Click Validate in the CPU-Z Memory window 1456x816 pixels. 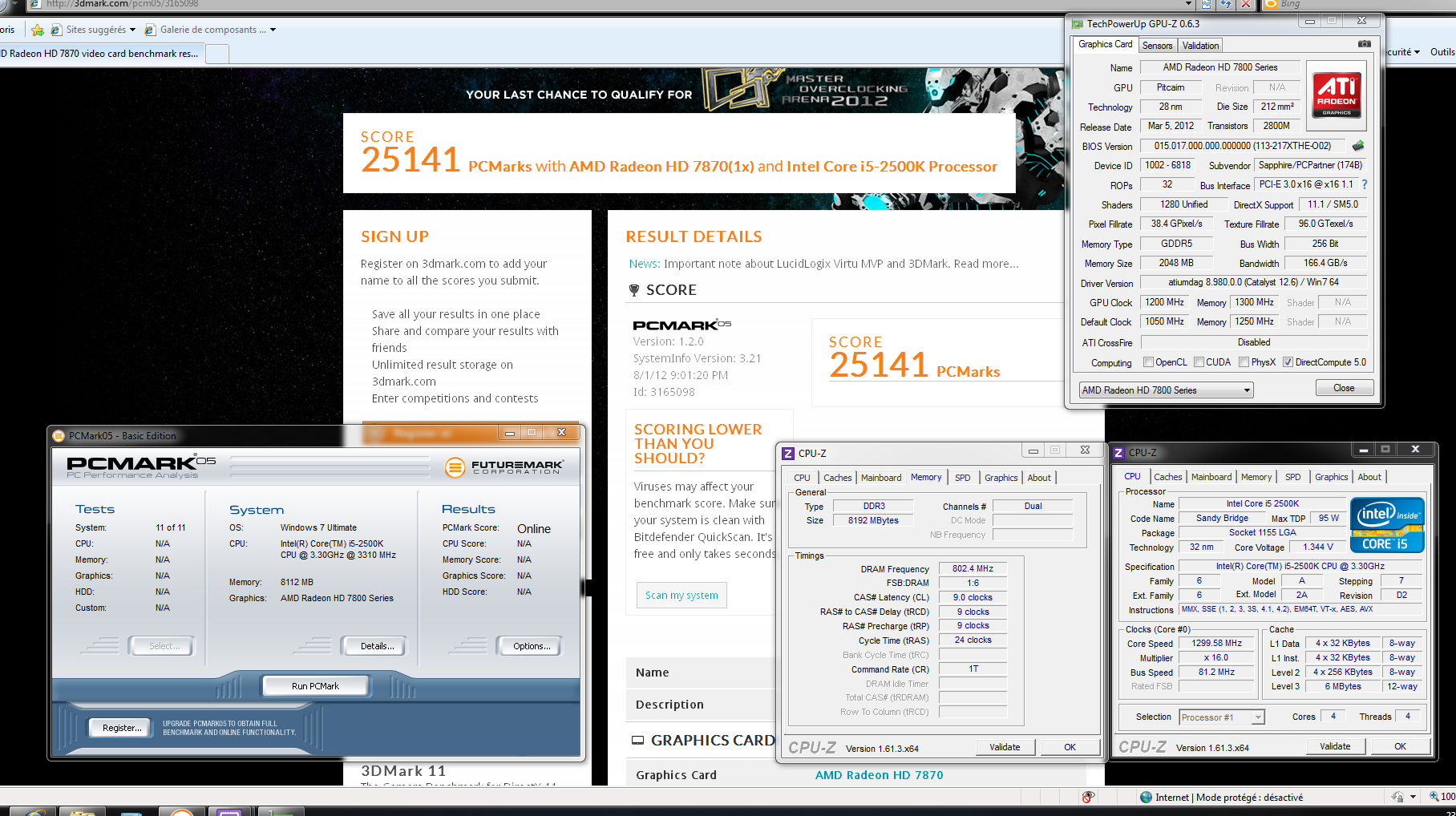click(1005, 747)
